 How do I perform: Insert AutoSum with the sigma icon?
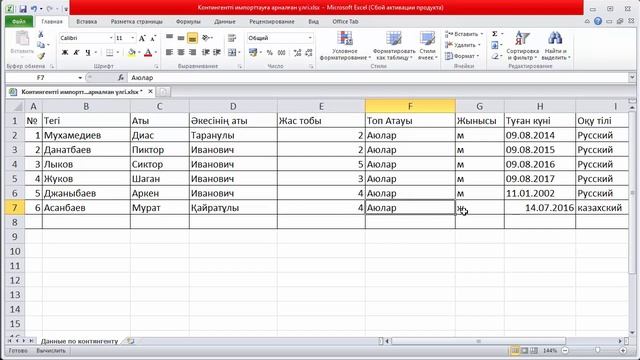[495, 34]
